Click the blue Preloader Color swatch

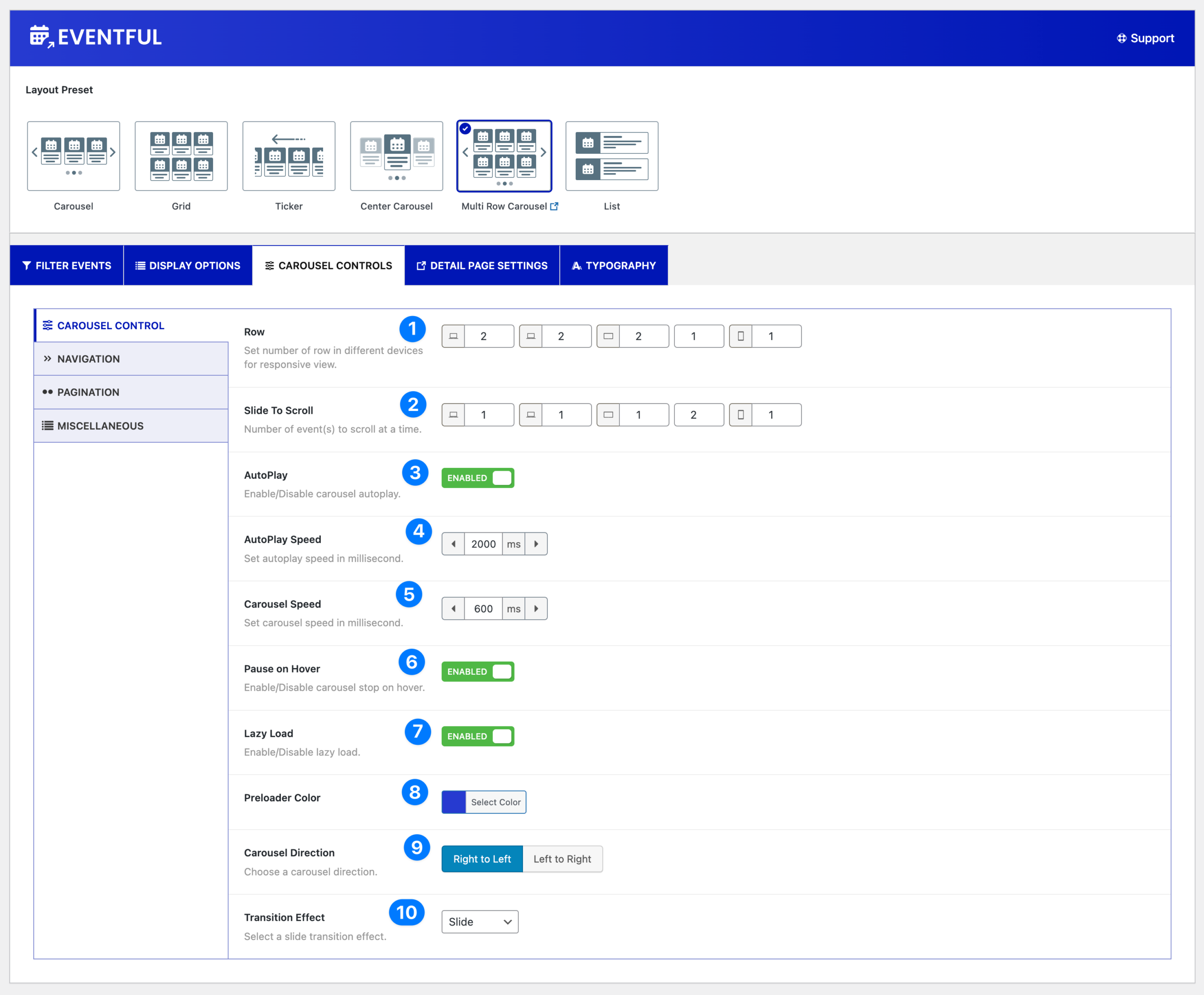click(453, 802)
